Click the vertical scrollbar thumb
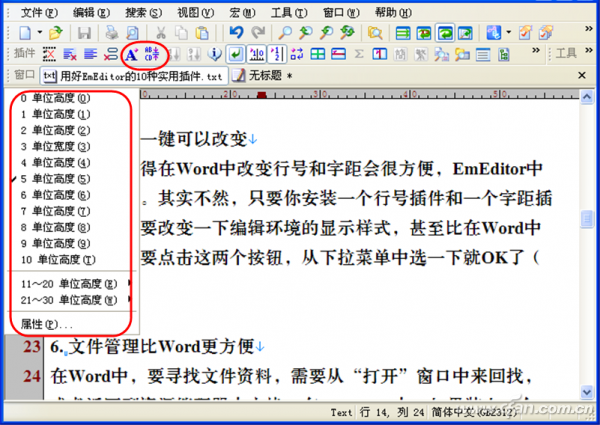 tap(587, 219)
